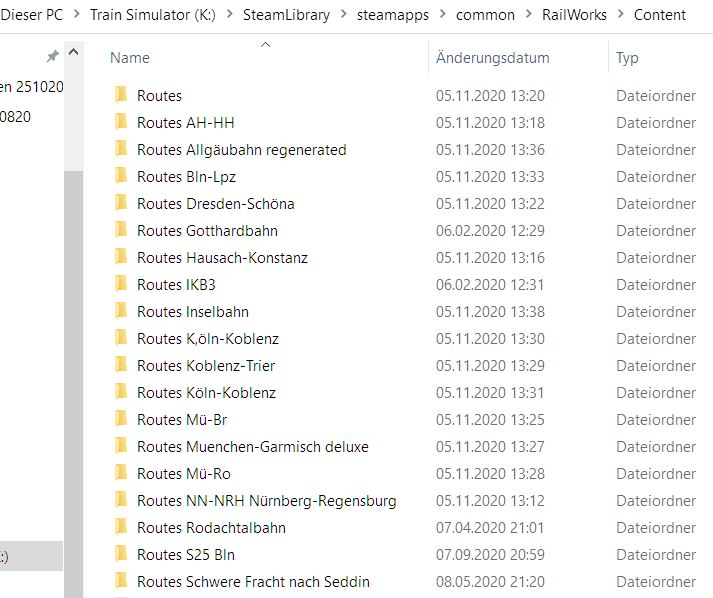The image size is (713, 598).
Task: Click the pin icon in the navigation pane
Action: [53, 56]
